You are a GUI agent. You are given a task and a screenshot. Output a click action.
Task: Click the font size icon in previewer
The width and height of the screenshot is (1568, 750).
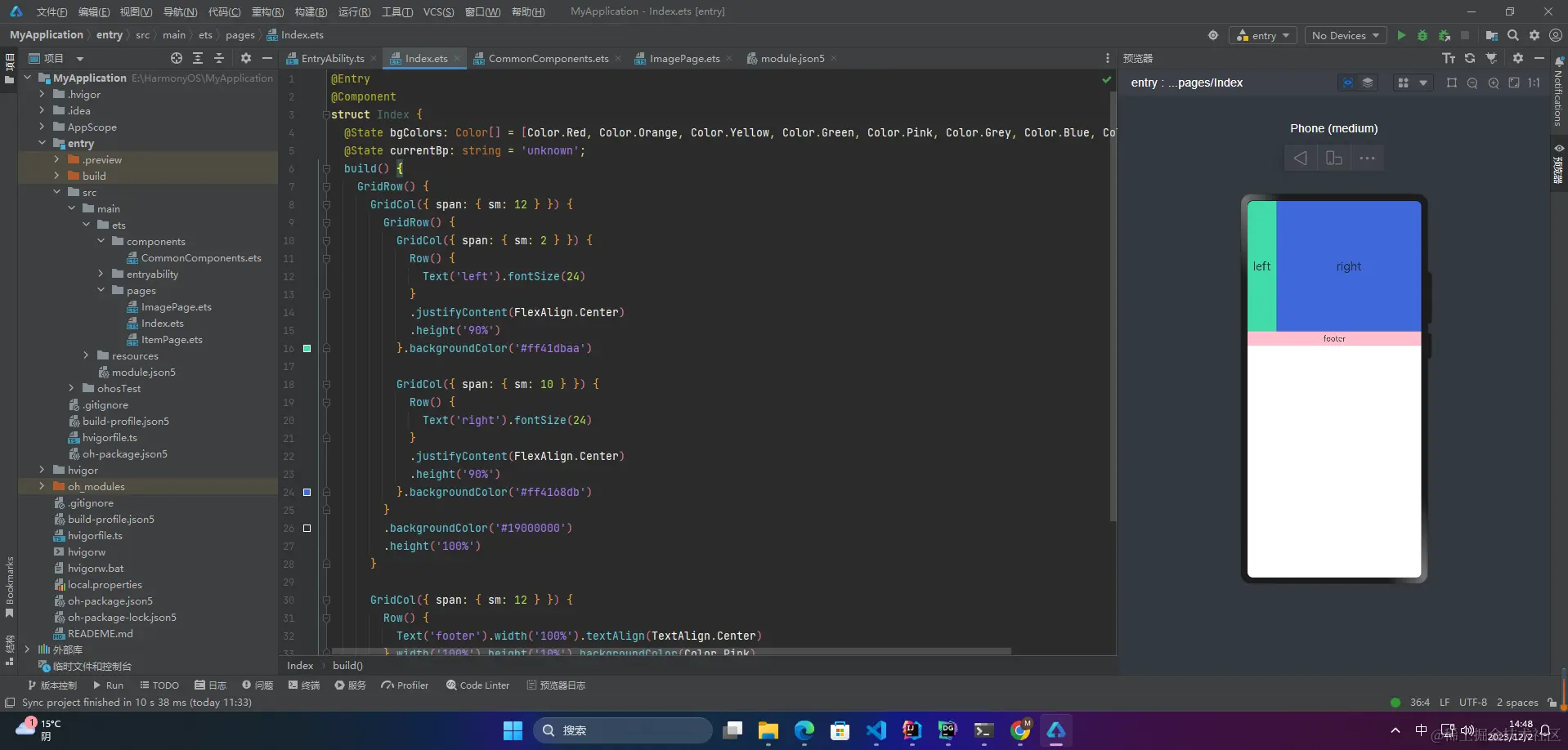[1449, 58]
